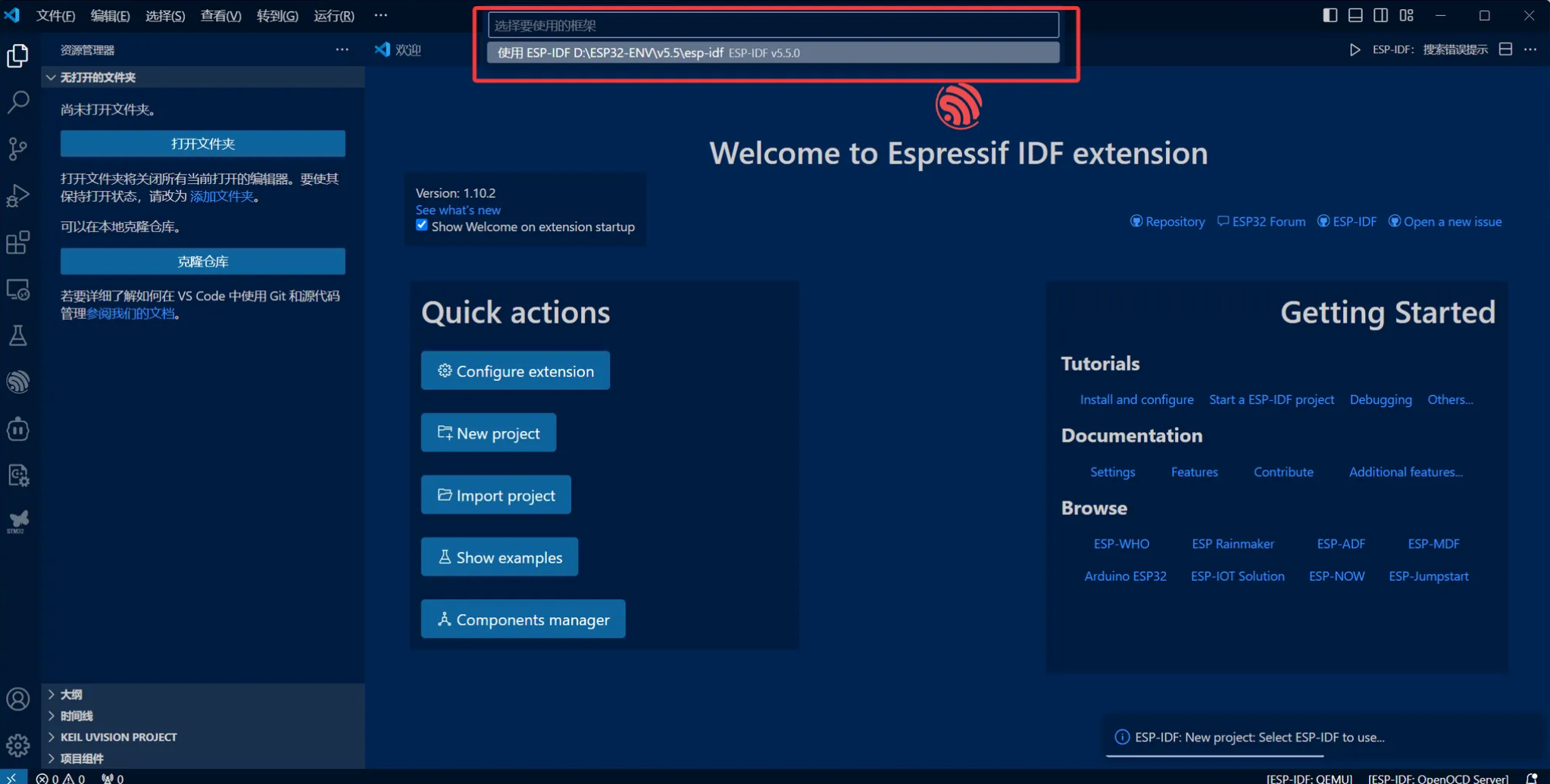Open the Extensions view icon

pyautogui.click(x=18, y=242)
